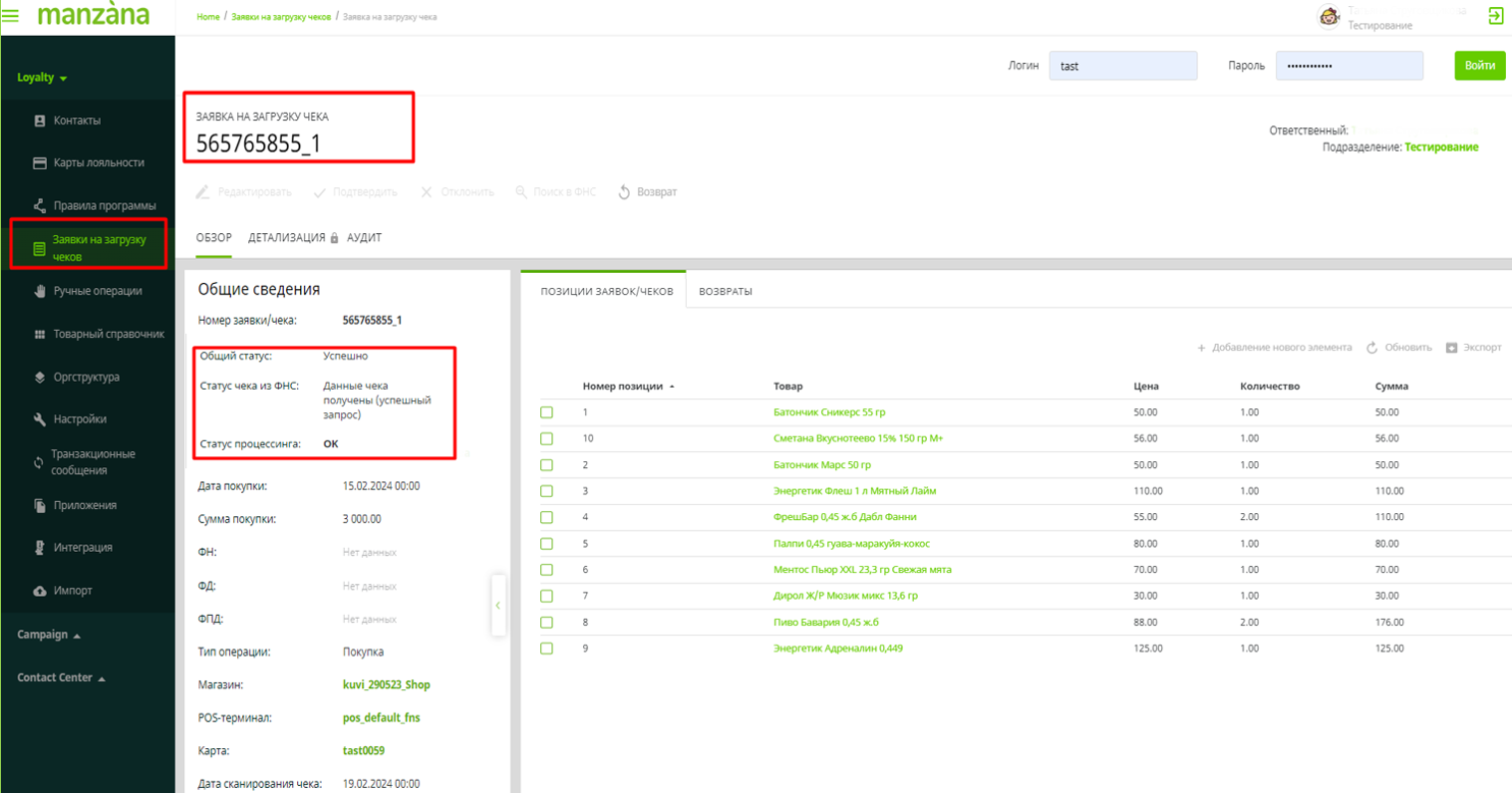Viewport: 1512px width, 793px height.
Task: Go to Товарный справочник section
Action: click(x=108, y=334)
